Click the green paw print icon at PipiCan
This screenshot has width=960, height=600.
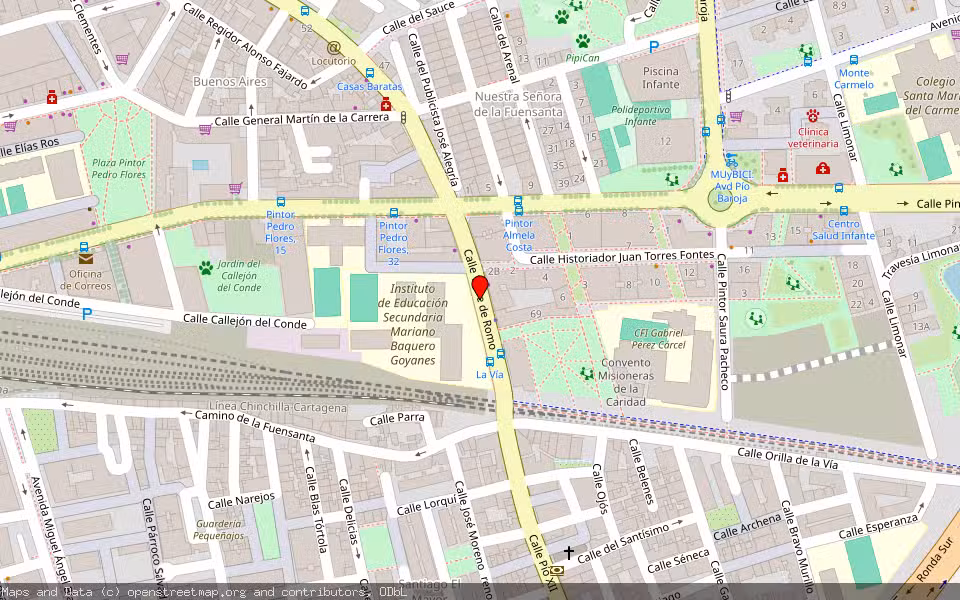coord(582,41)
